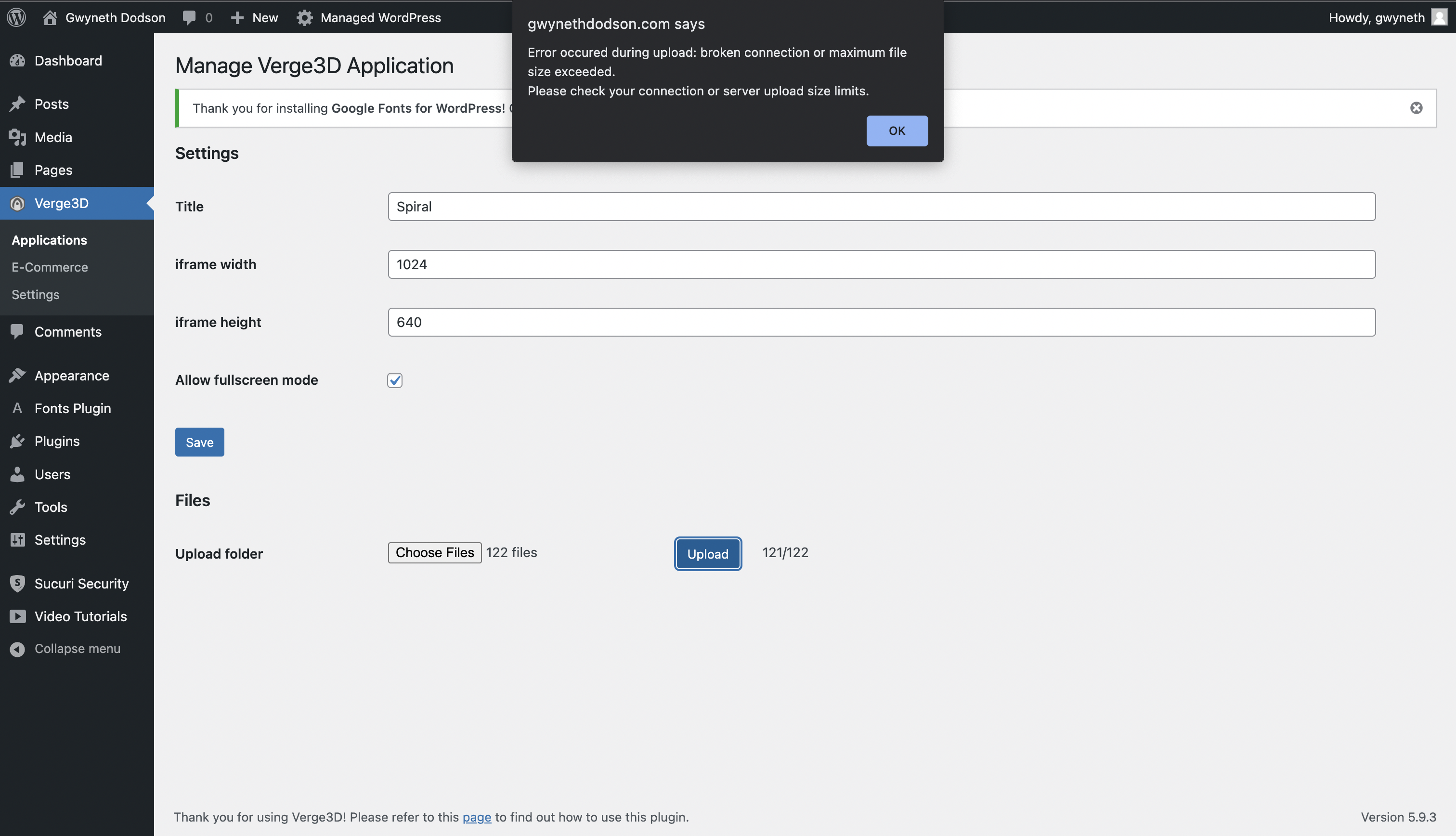Uncheck Allow fullscreen mode checkbox
This screenshot has width=1456, height=836.
(x=395, y=380)
